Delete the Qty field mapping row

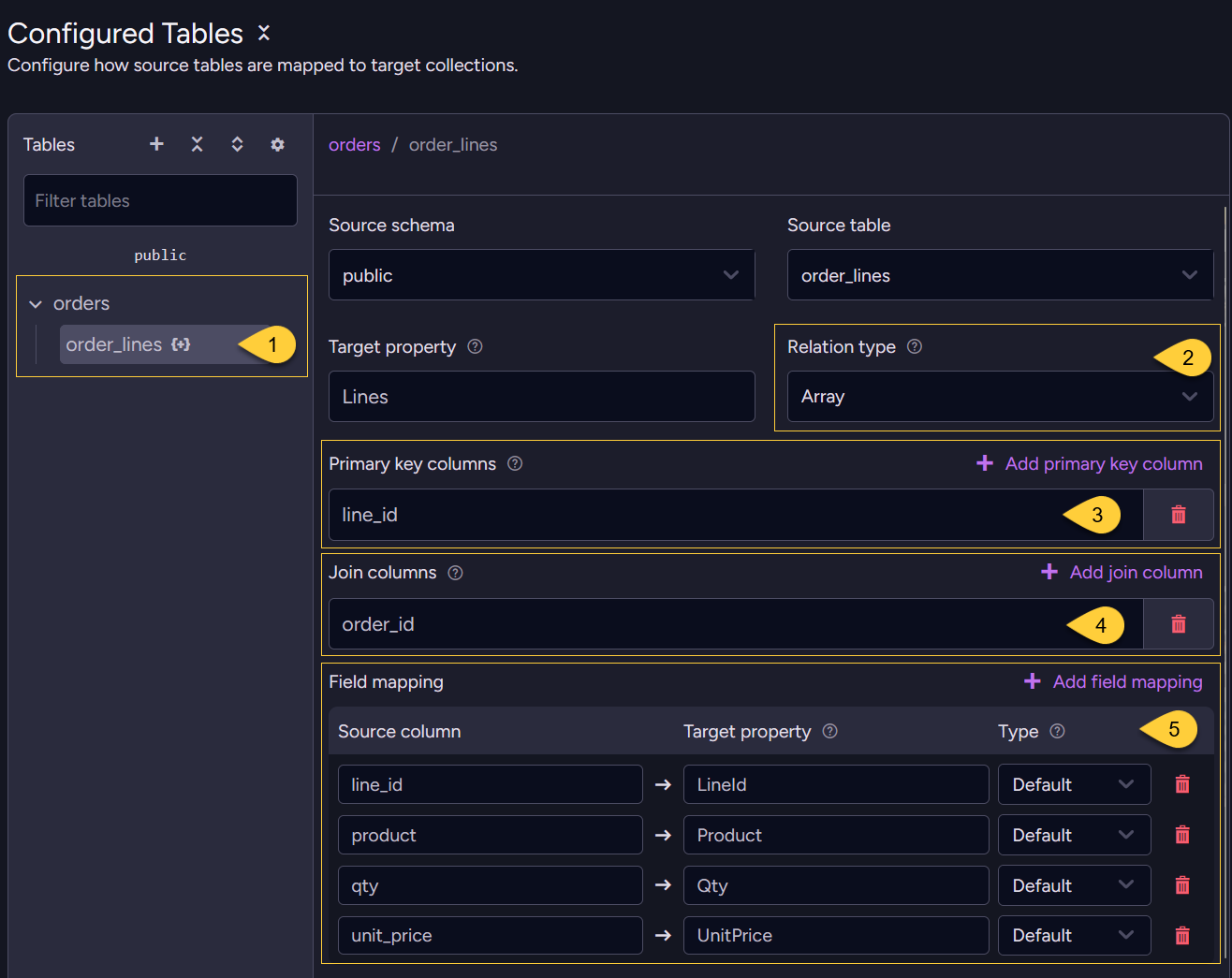1182,885
